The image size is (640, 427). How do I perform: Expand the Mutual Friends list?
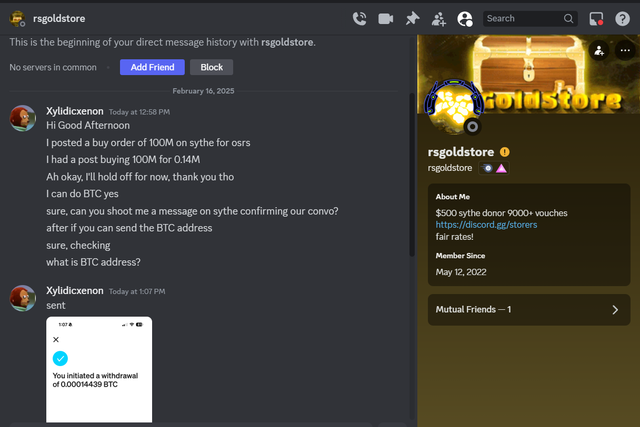coord(529,310)
